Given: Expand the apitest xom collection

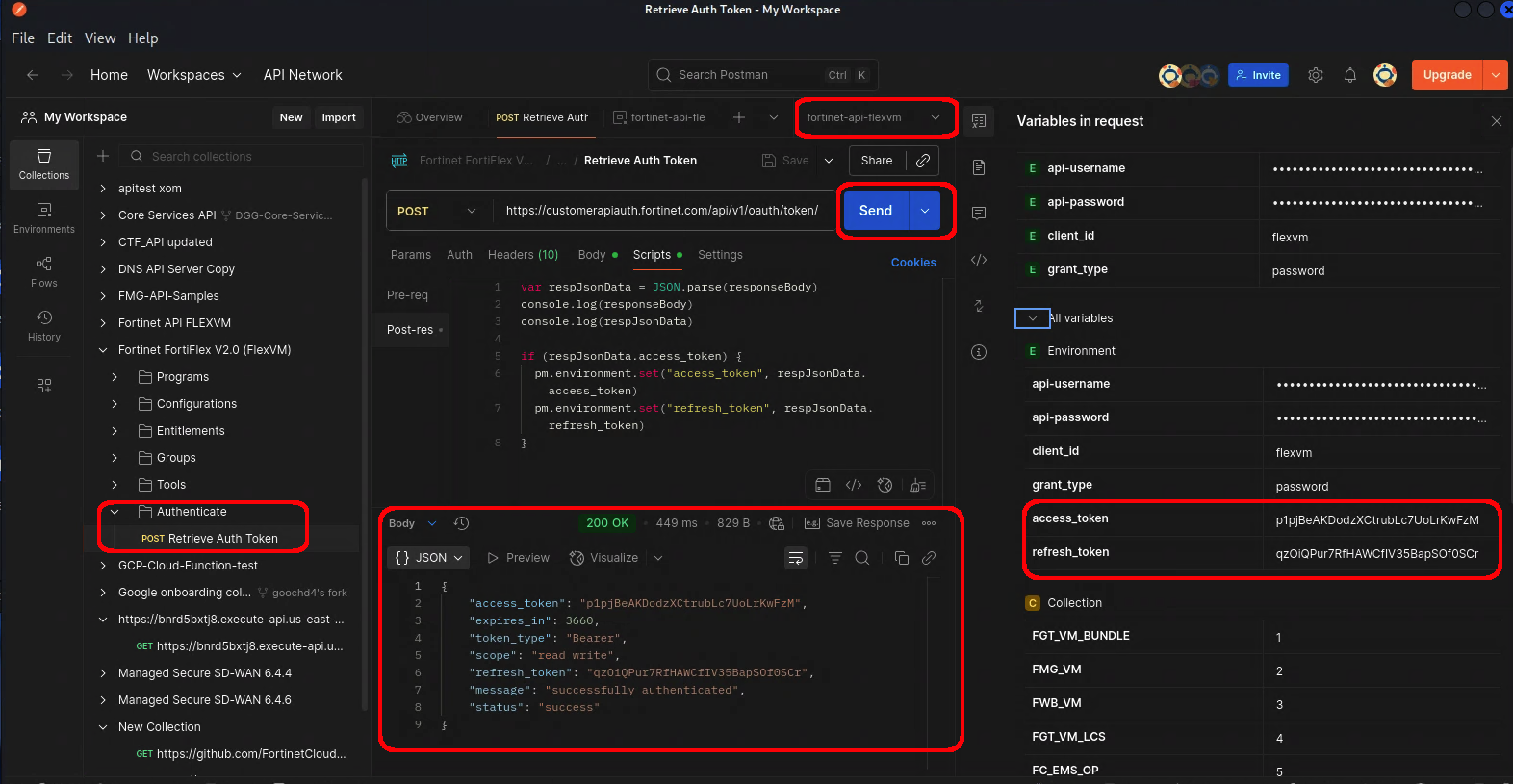Looking at the screenshot, I should (x=103, y=189).
